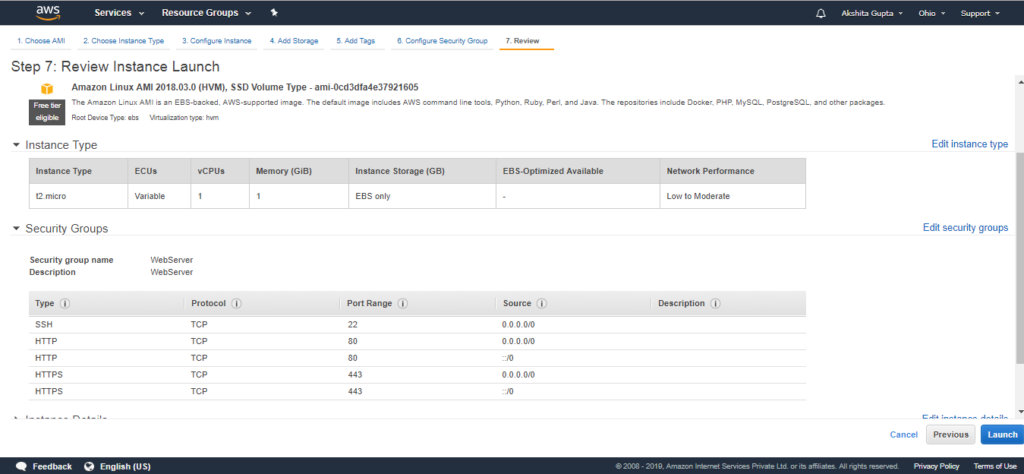Click the Previous button
The height and width of the screenshot is (474, 1024).
pyautogui.click(x=950, y=435)
